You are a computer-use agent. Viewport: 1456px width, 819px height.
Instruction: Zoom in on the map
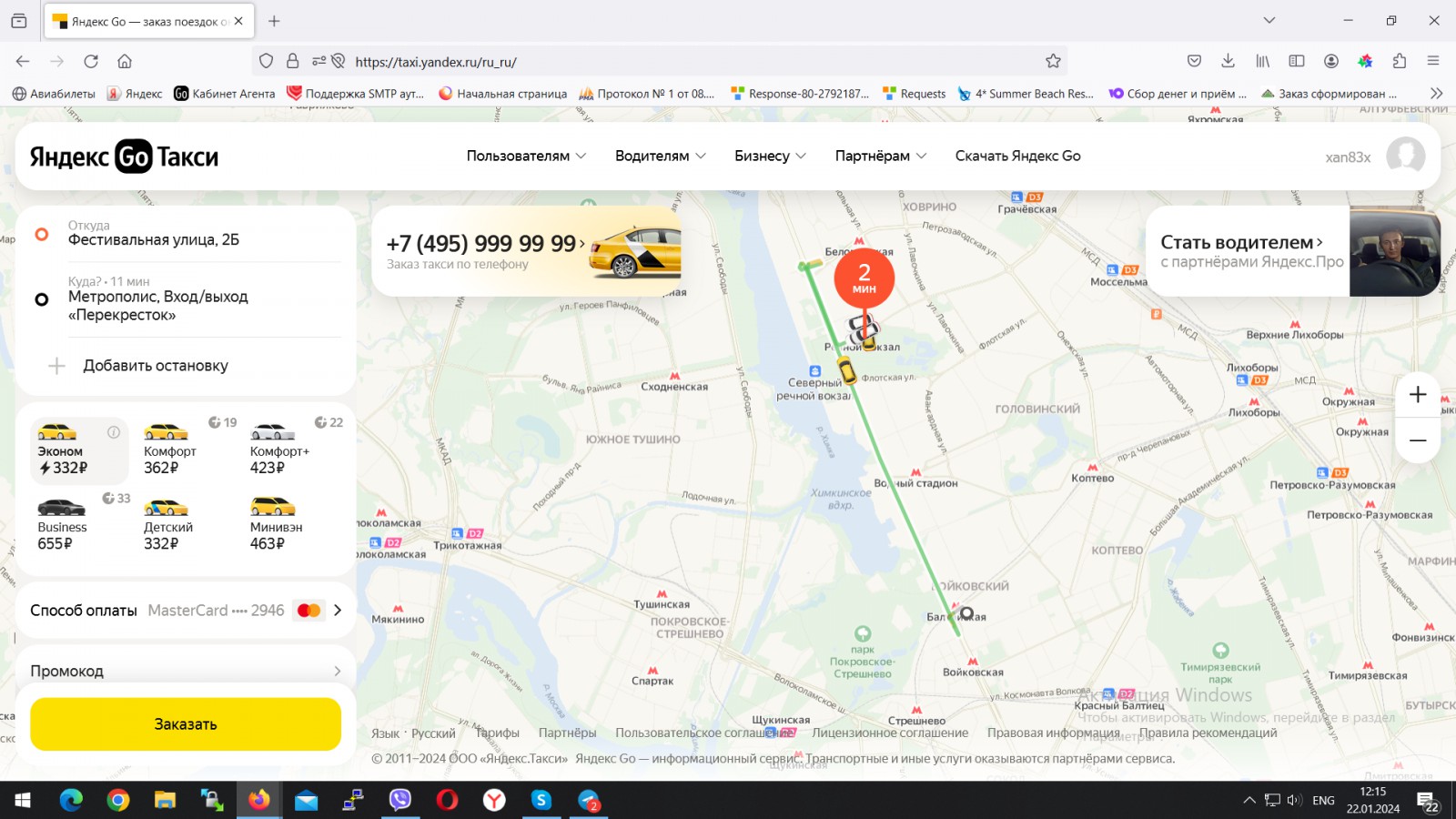pos(1418,395)
